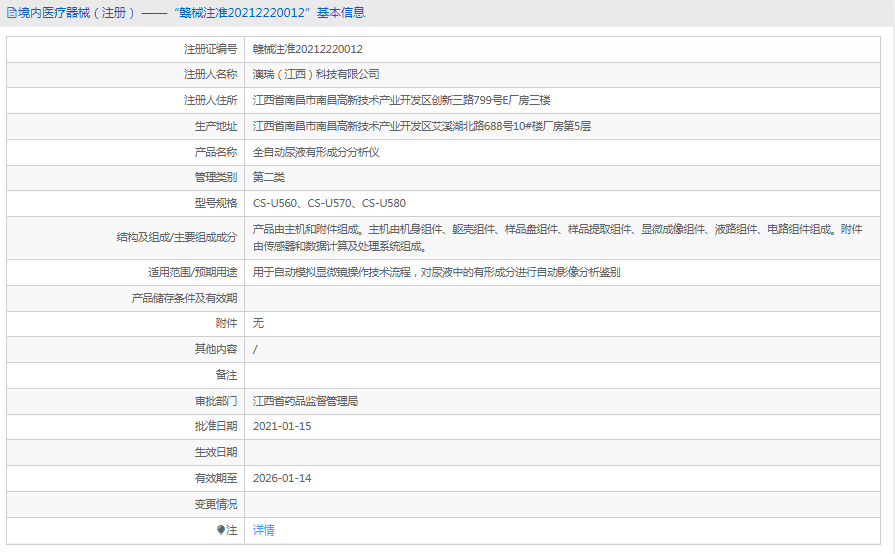The height and width of the screenshot is (554, 895).
Task: Select approving department 江西省药品监督管理局
Action: (x=305, y=401)
